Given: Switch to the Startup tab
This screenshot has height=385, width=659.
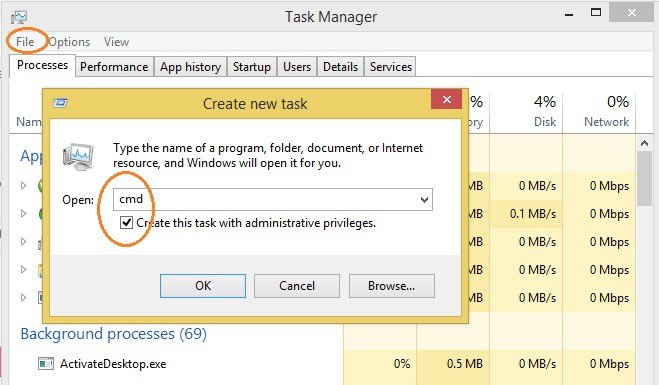Looking at the screenshot, I should 252,67.
